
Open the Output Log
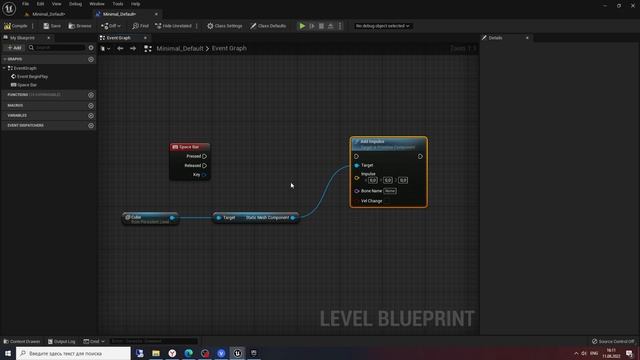pyautogui.click(x=62, y=341)
